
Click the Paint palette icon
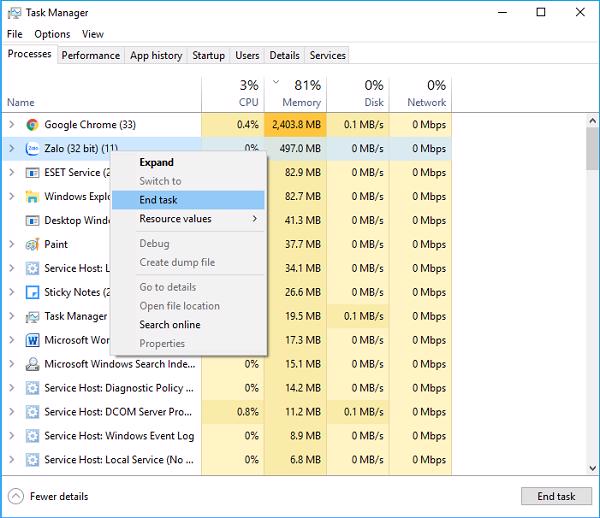coord(32,244)
